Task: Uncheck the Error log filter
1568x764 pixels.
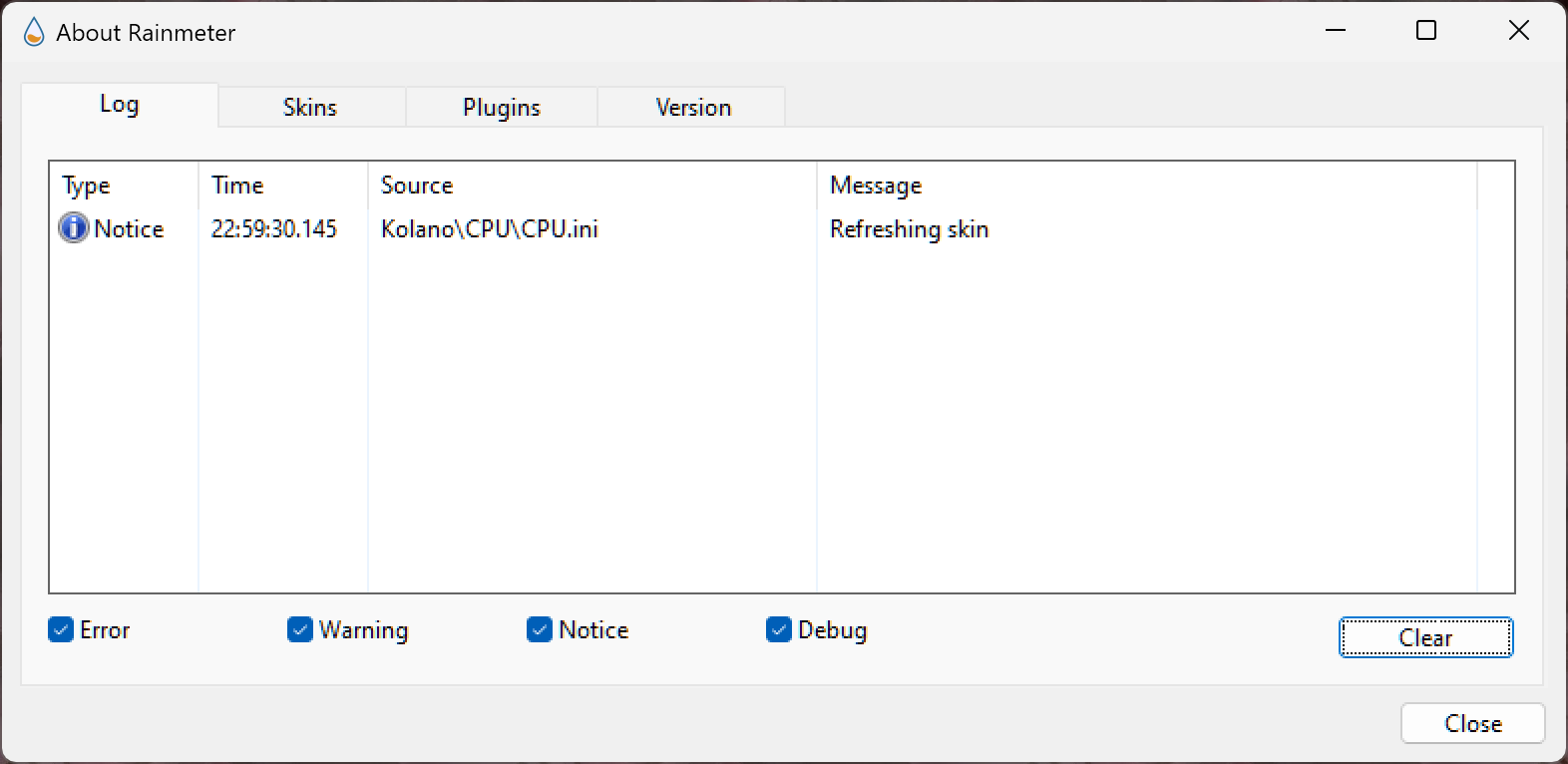Action: (x=61, y=629)
